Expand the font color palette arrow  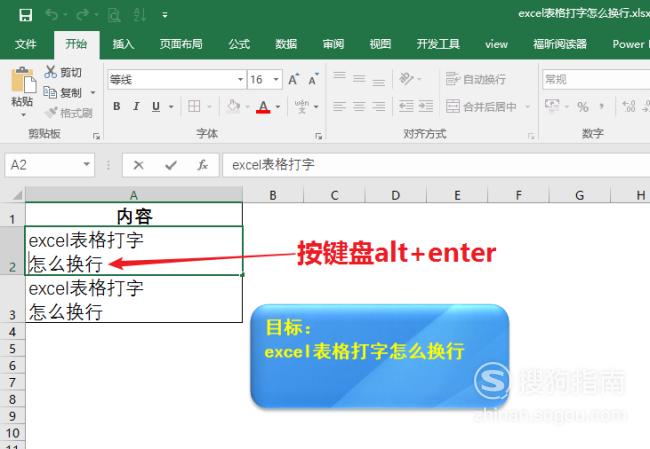[x=278, y=107]
